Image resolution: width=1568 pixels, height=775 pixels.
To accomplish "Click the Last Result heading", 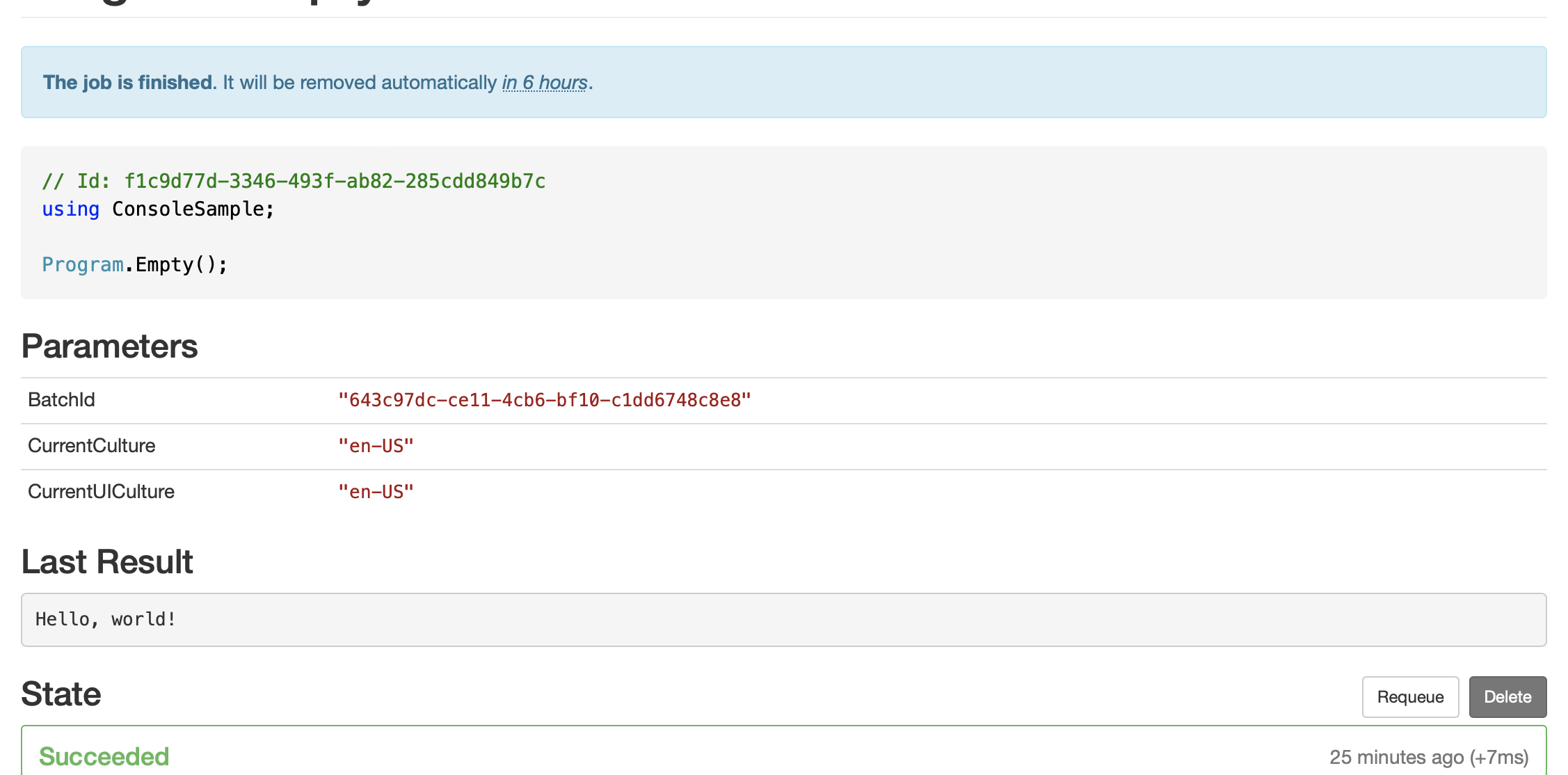I will pyautogui.click(x=107, y=562).
